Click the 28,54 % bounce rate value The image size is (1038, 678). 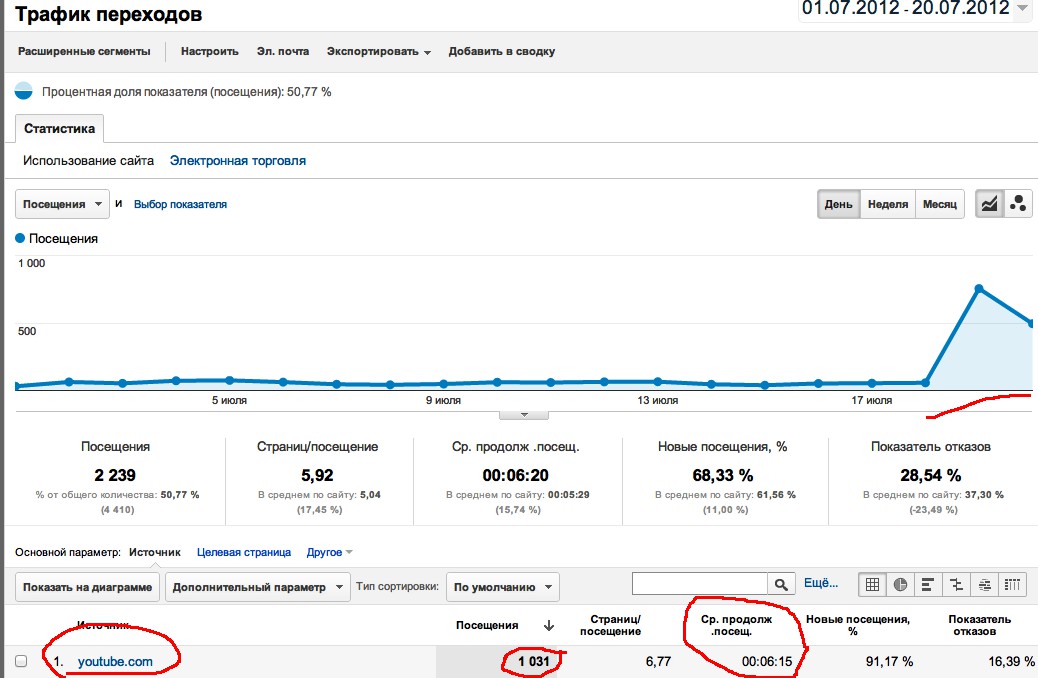coord(931,475)
